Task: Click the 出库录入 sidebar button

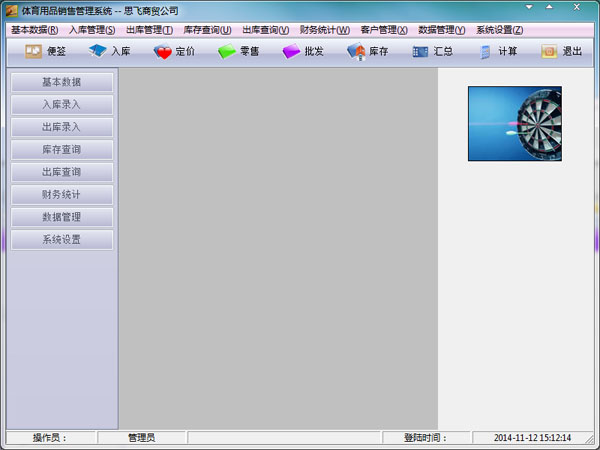Action: [62, 127]
